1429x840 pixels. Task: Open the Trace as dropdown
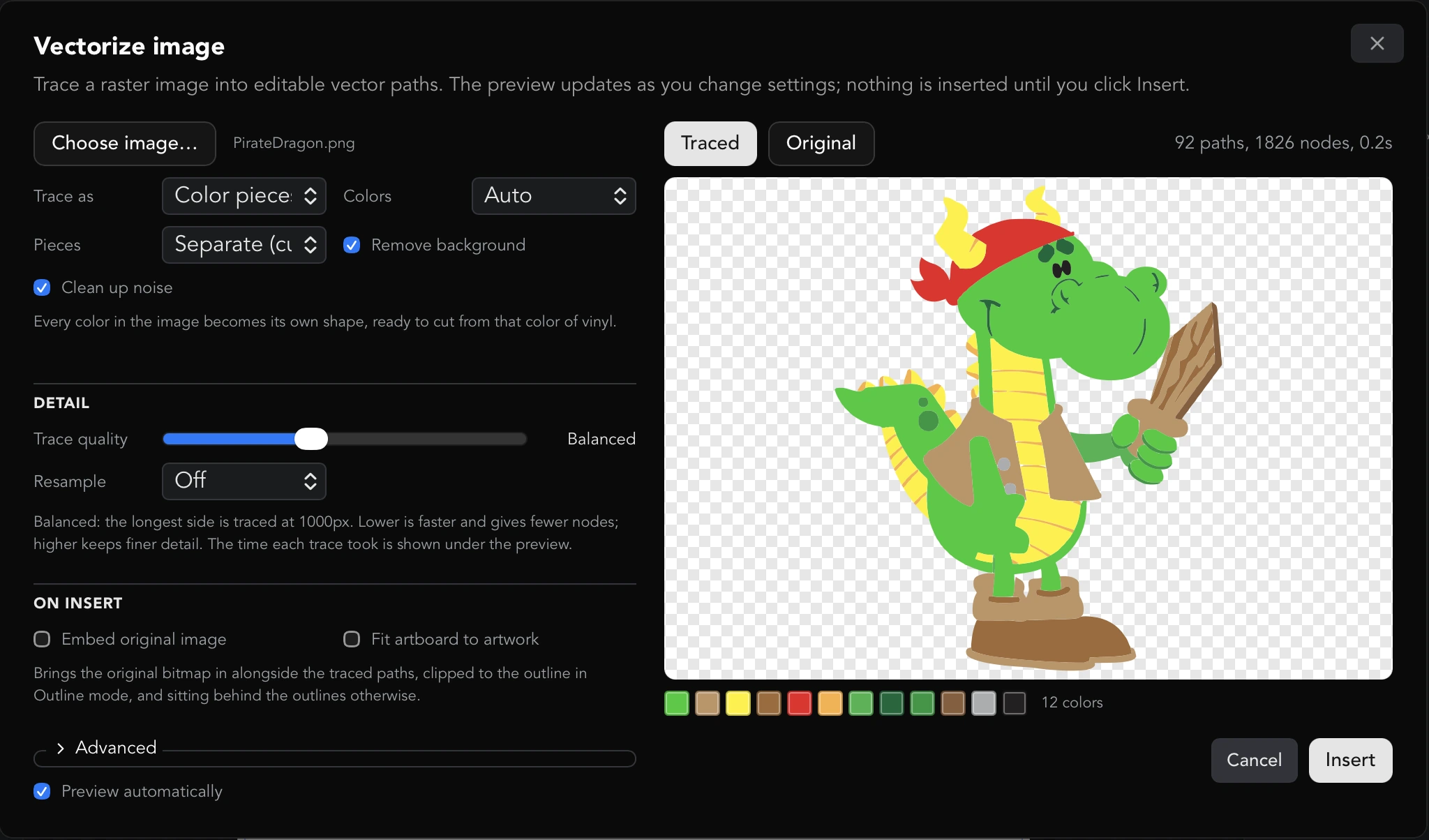[x=244, y=196]
